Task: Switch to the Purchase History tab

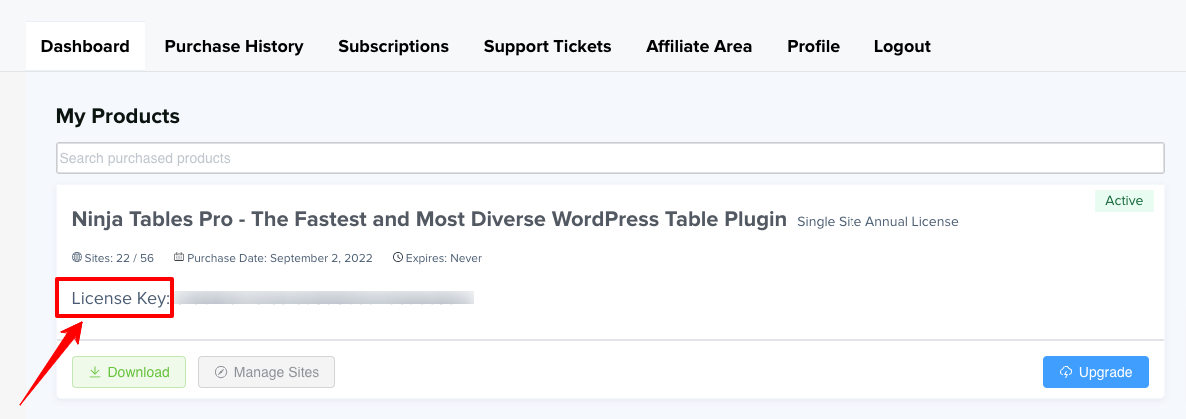Action: (x=234, y=46)
